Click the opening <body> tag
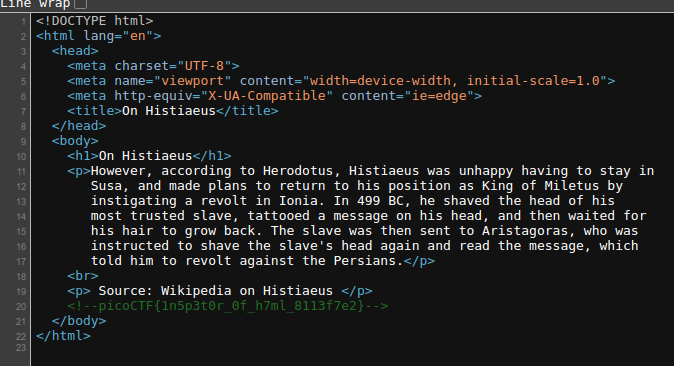The image size is (674, 366). click(x=75, y=141)
